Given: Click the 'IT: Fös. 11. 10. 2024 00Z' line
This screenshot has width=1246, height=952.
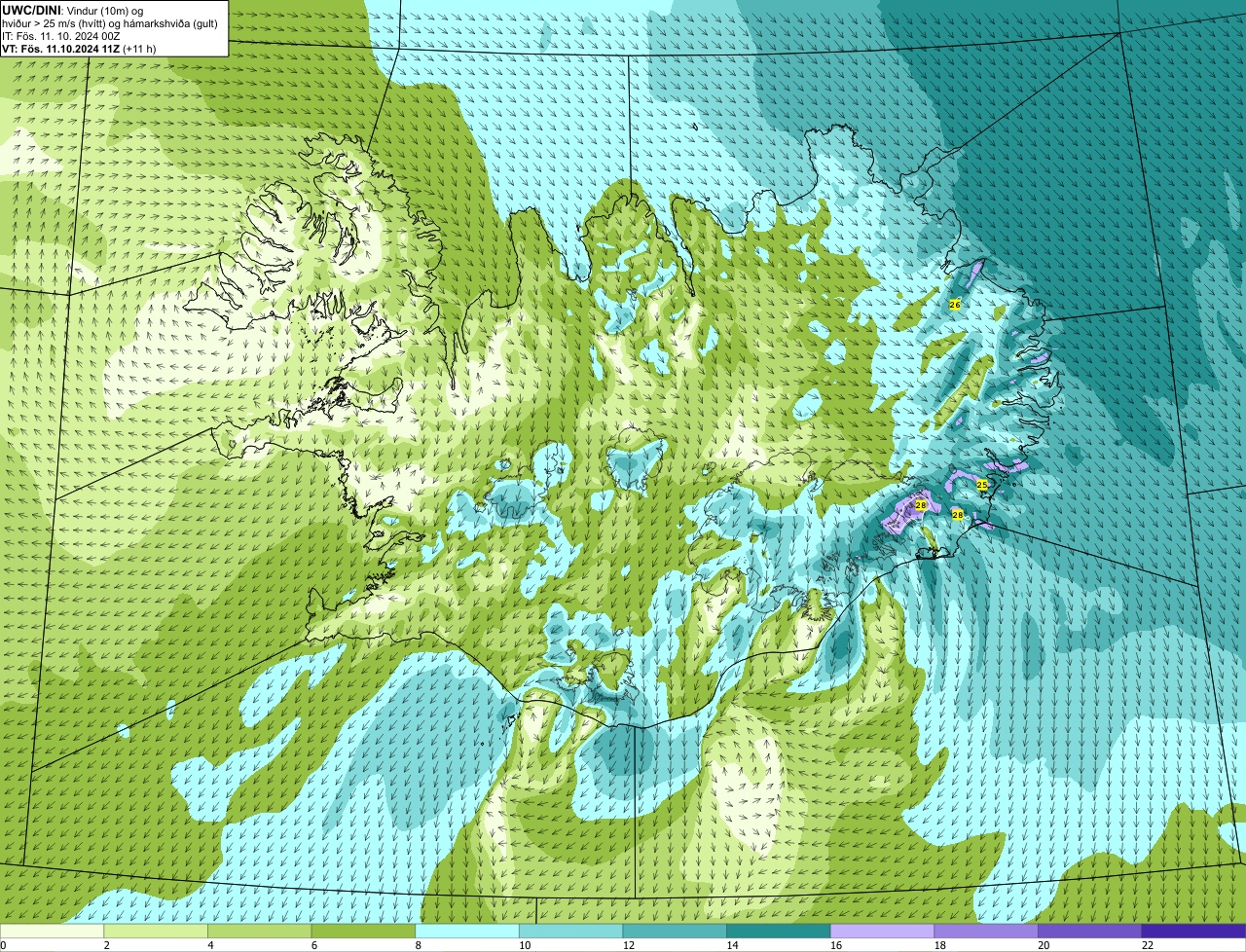Looking at the screenshot, I should pos(60,35).
